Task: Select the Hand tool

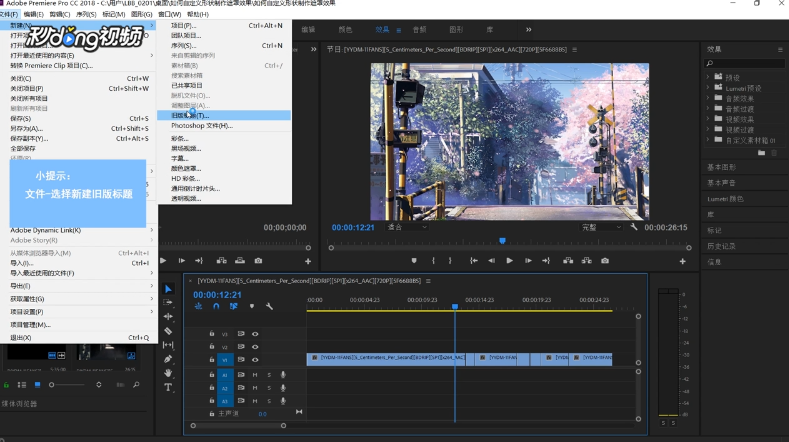Action: click(x=168, y=373)
